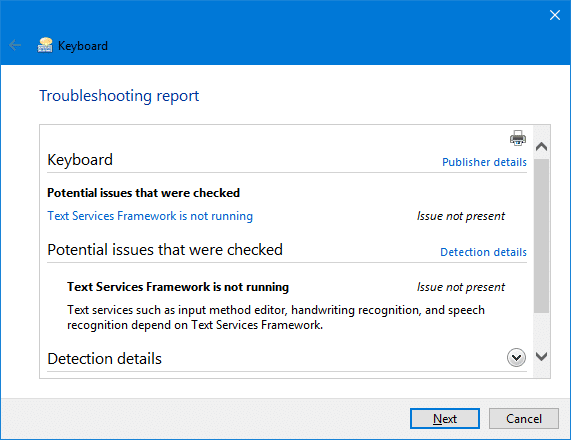Click the Detection details section heading

click(x=105, y=359)
